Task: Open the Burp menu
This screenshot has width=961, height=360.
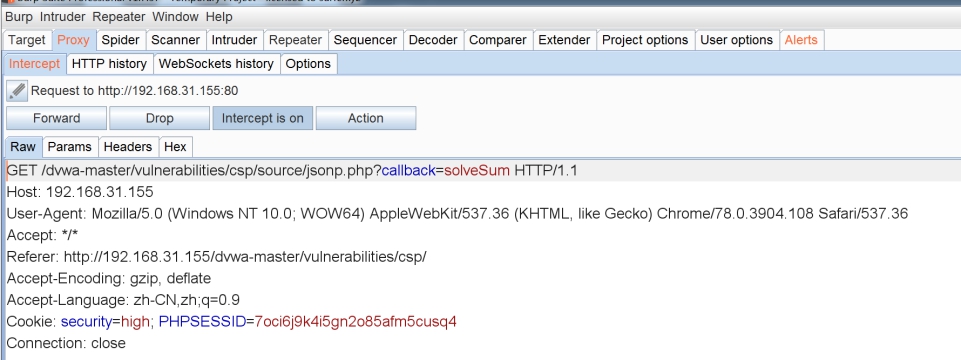Action: pyautogui.click(x=18, y=17)
